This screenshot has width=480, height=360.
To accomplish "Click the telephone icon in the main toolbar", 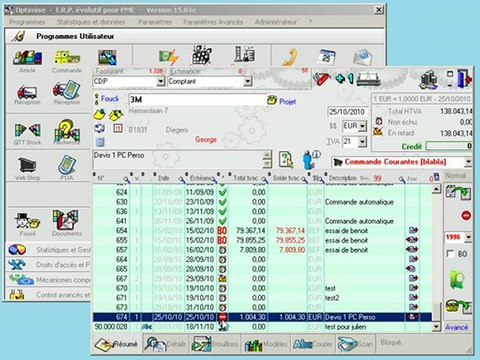I will pyautogui.click(x=289, y=57).
